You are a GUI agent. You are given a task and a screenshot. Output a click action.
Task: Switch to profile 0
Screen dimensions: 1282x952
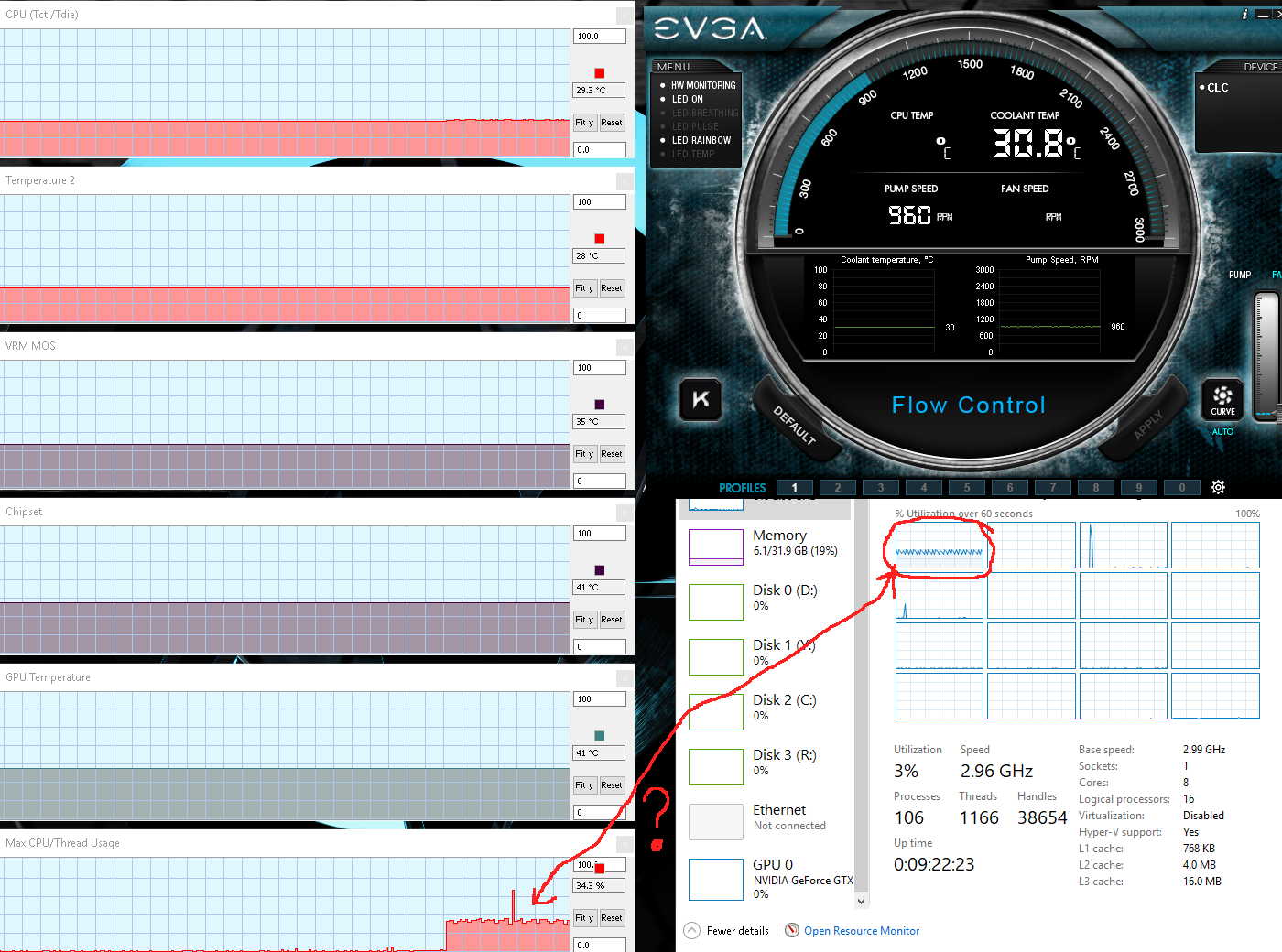click(1181, 487)
